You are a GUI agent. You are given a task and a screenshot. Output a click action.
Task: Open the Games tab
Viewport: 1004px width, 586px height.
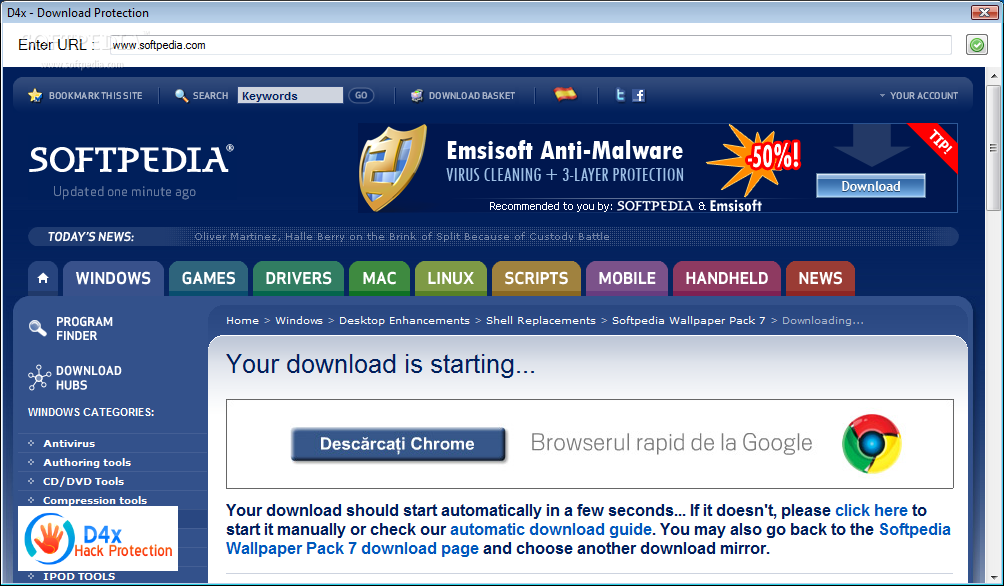tap(208, 278)
